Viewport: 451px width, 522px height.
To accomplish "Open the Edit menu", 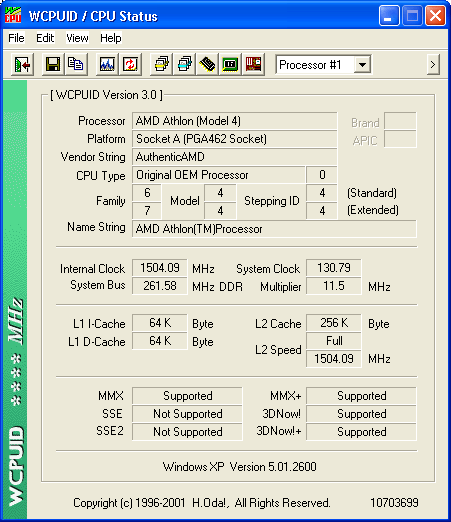I will point(45,38).
